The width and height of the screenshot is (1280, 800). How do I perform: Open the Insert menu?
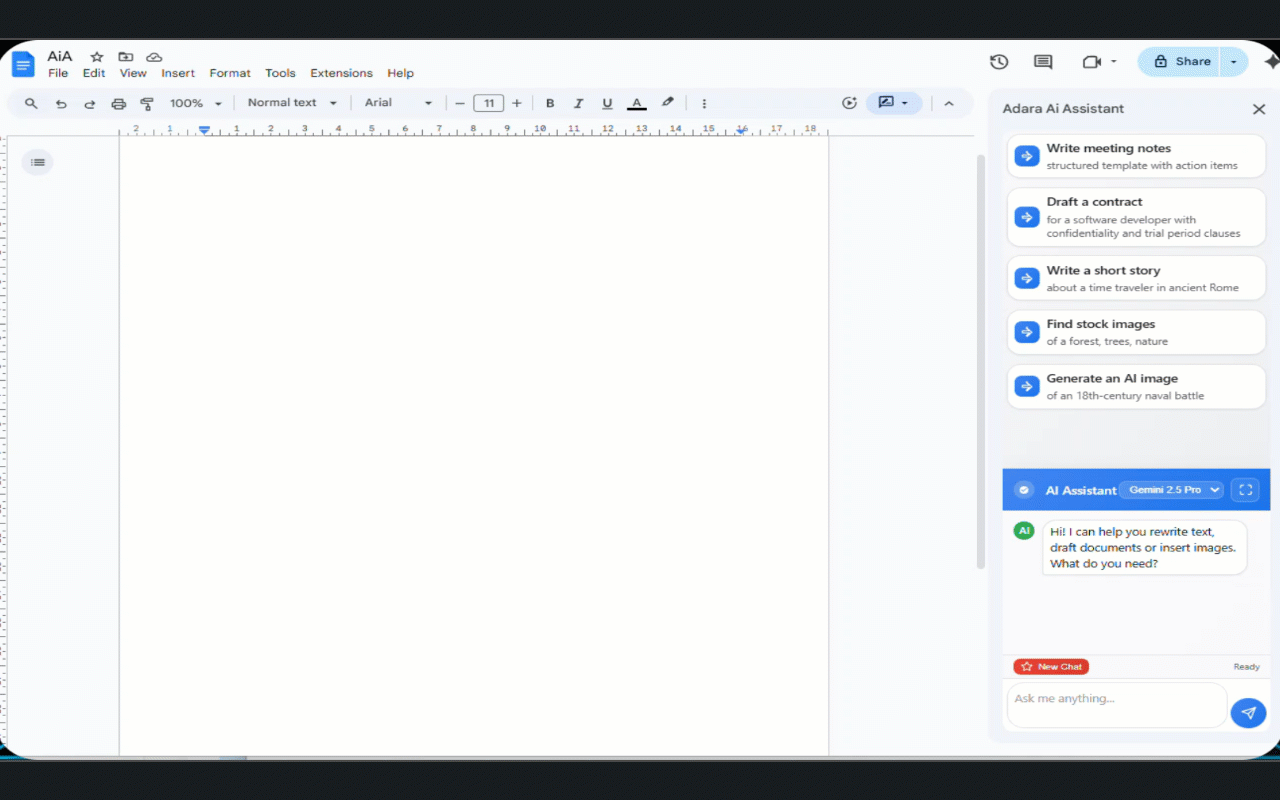tap(178, 73)
